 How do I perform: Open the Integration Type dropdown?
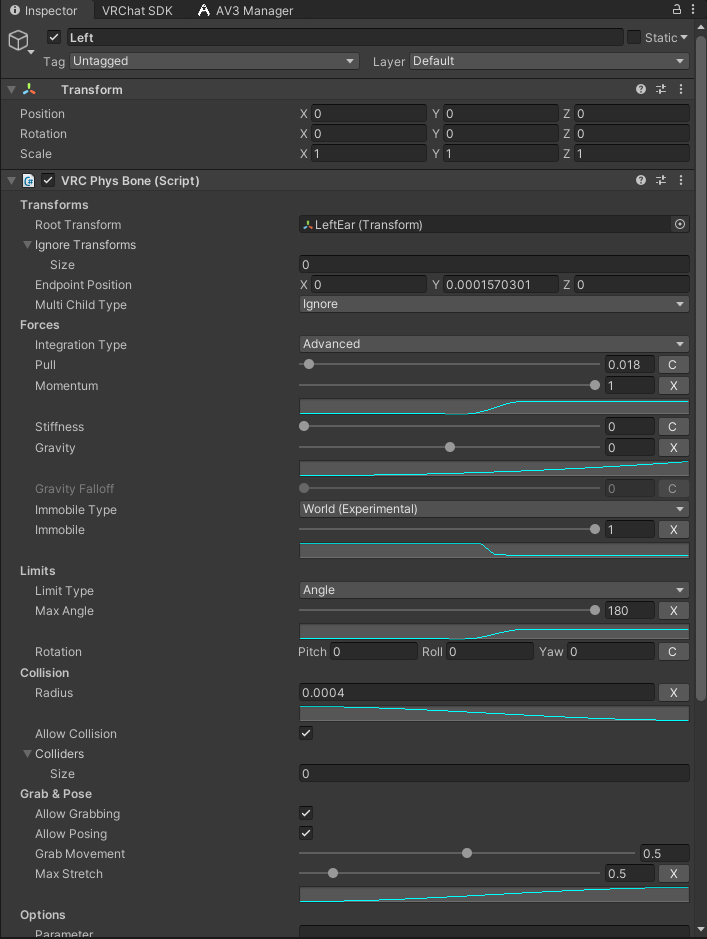pos(494,344)
